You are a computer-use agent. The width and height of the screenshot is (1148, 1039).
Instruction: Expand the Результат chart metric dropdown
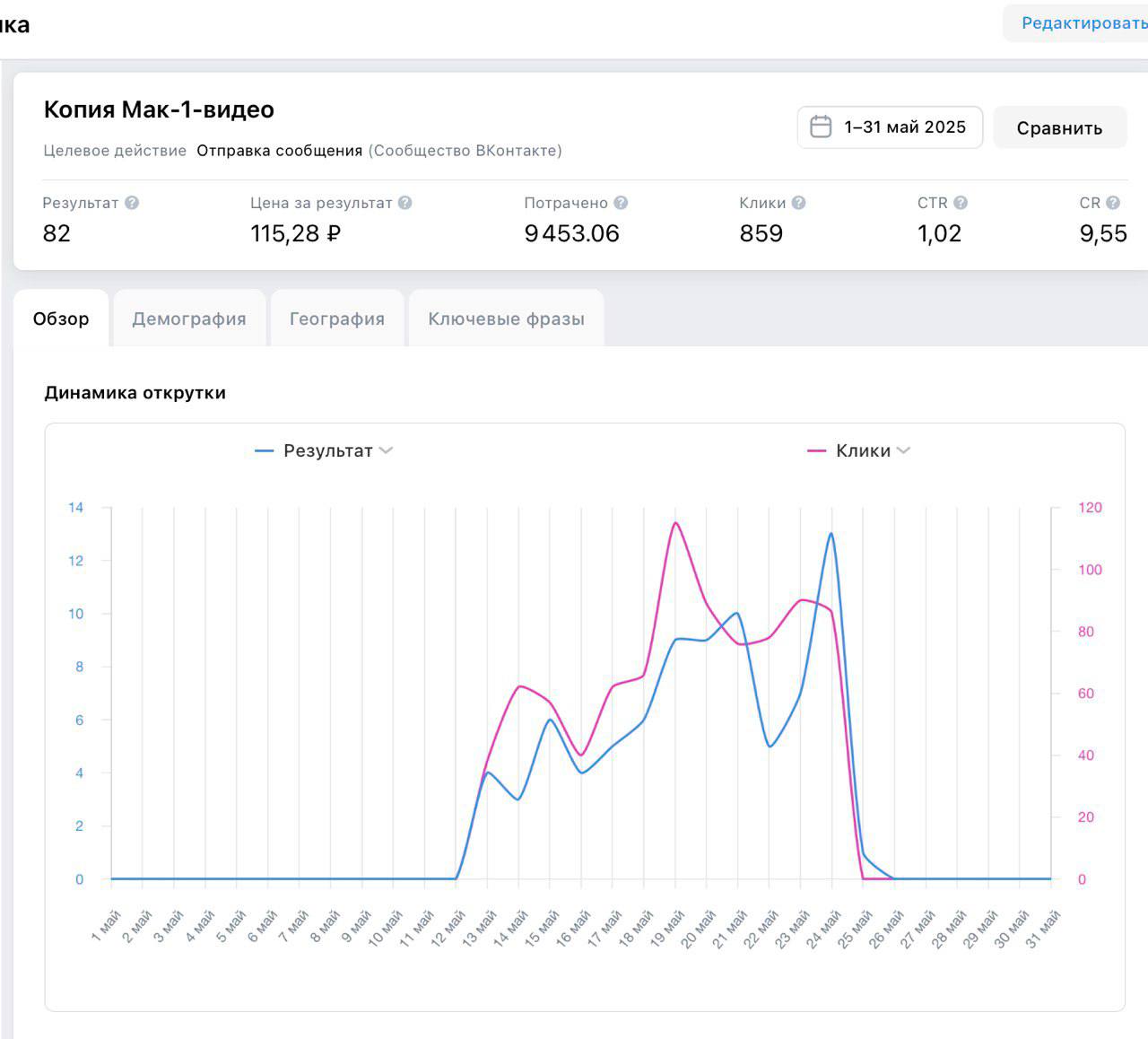[387, 450]
